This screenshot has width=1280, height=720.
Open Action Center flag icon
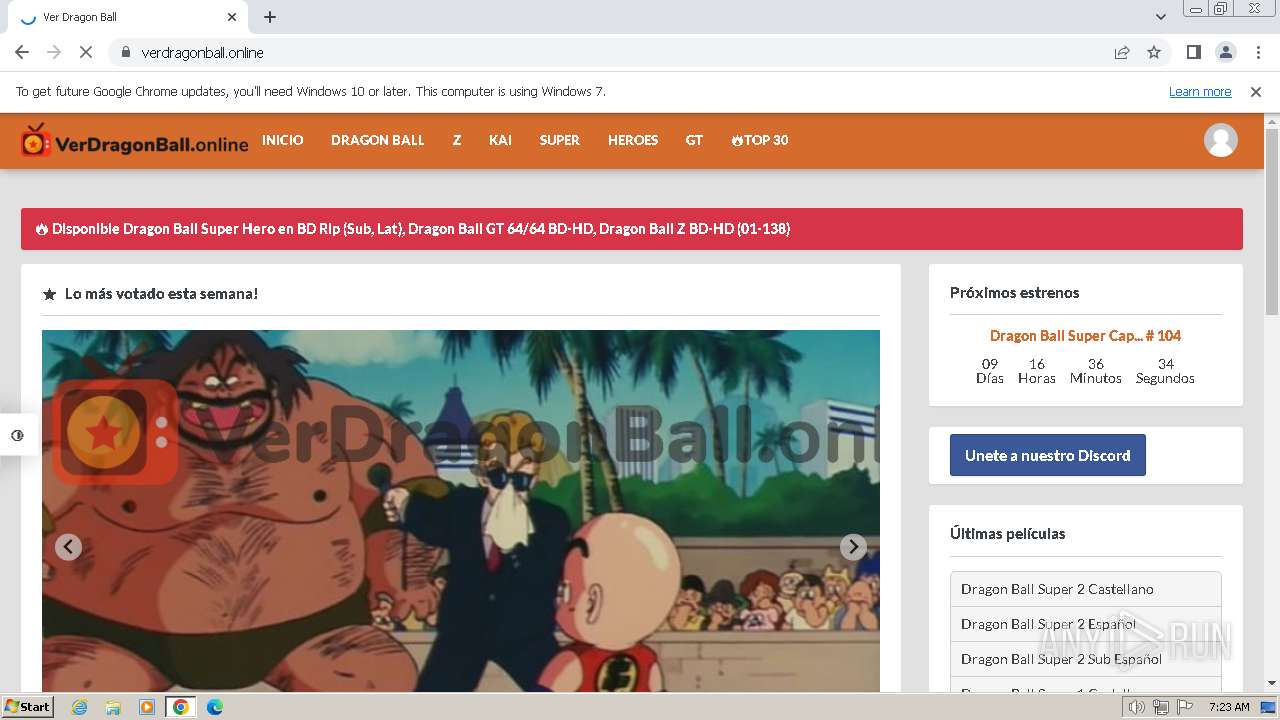click(x=1184, y=707)
